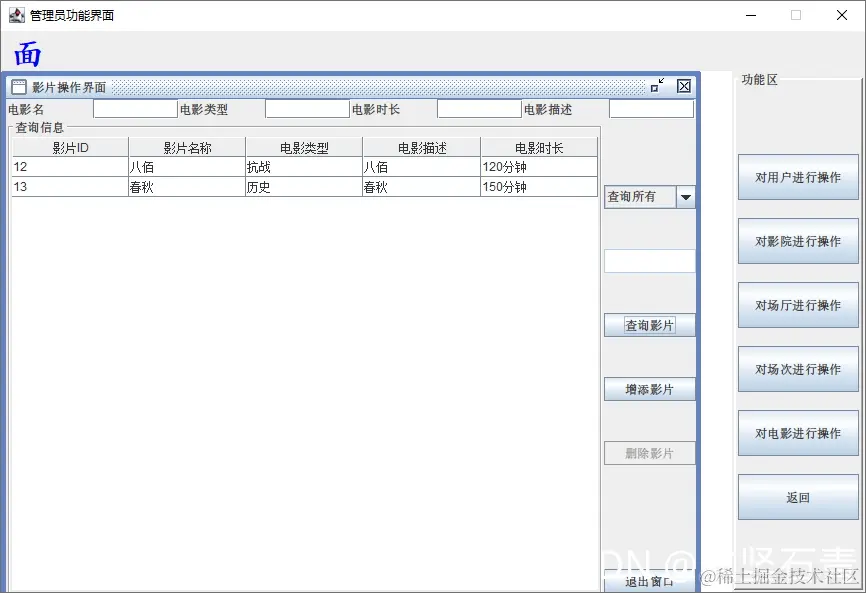The height and width of the screenshot is (593, 866).
Task: Select the 120分钟 duration cell
Action: (539, 167)
